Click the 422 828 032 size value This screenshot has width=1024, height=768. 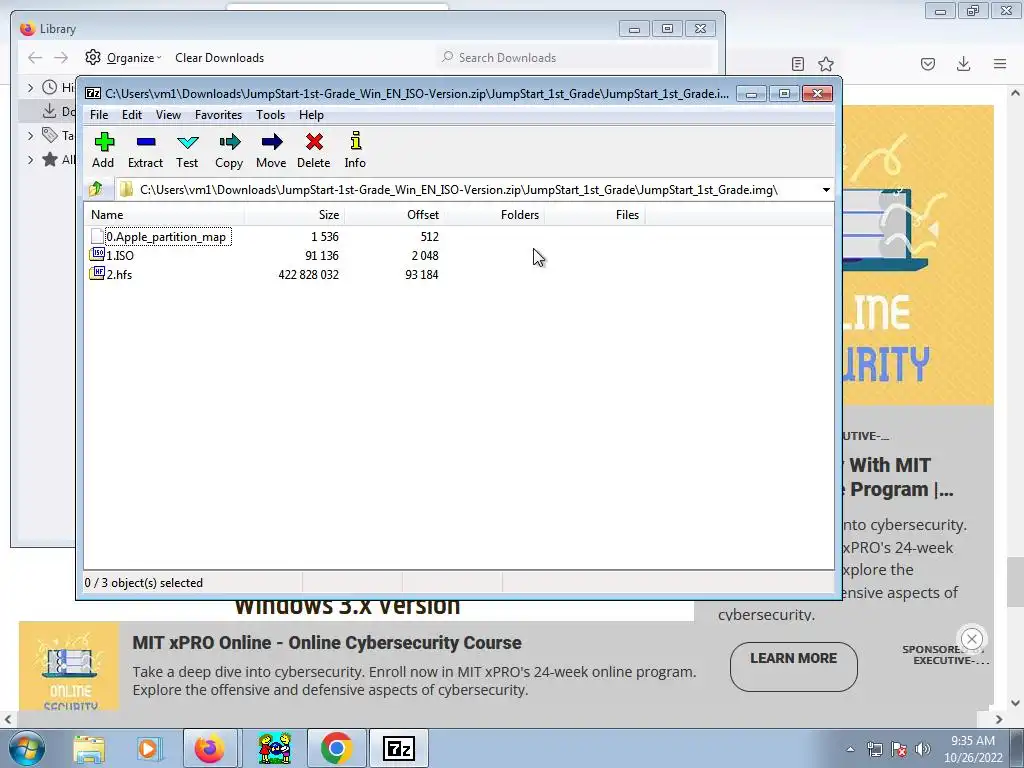[308, 275]
